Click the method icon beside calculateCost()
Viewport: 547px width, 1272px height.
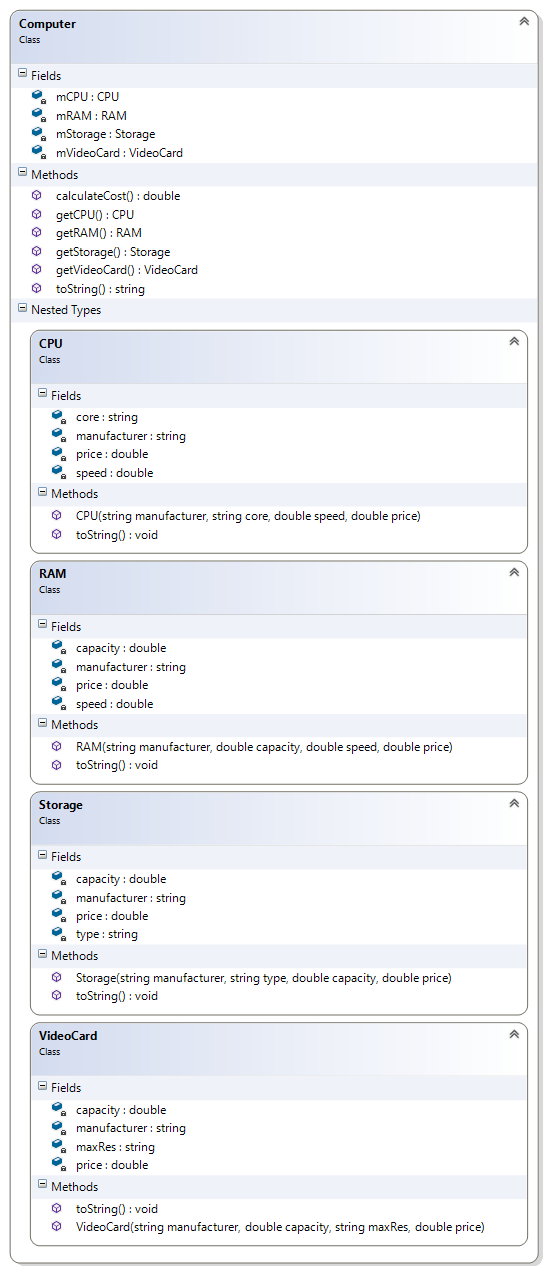coord(37,196)
